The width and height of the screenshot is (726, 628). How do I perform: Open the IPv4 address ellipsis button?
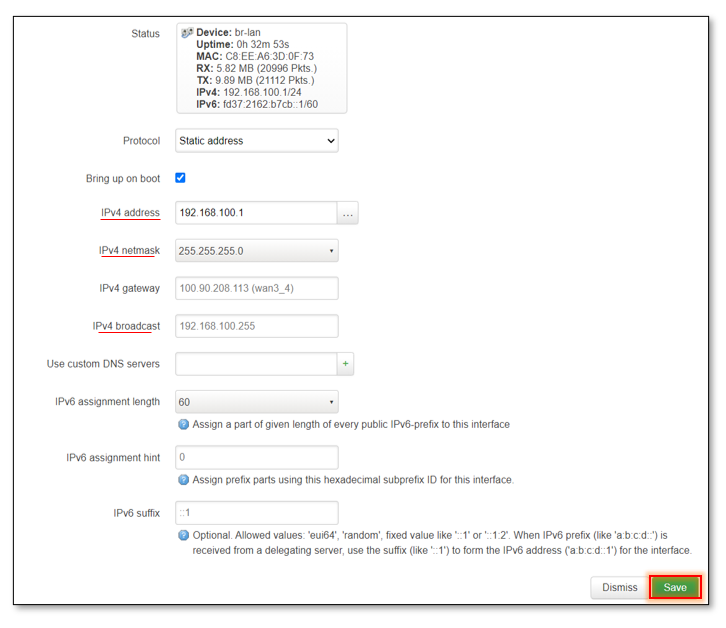[348, 213]
